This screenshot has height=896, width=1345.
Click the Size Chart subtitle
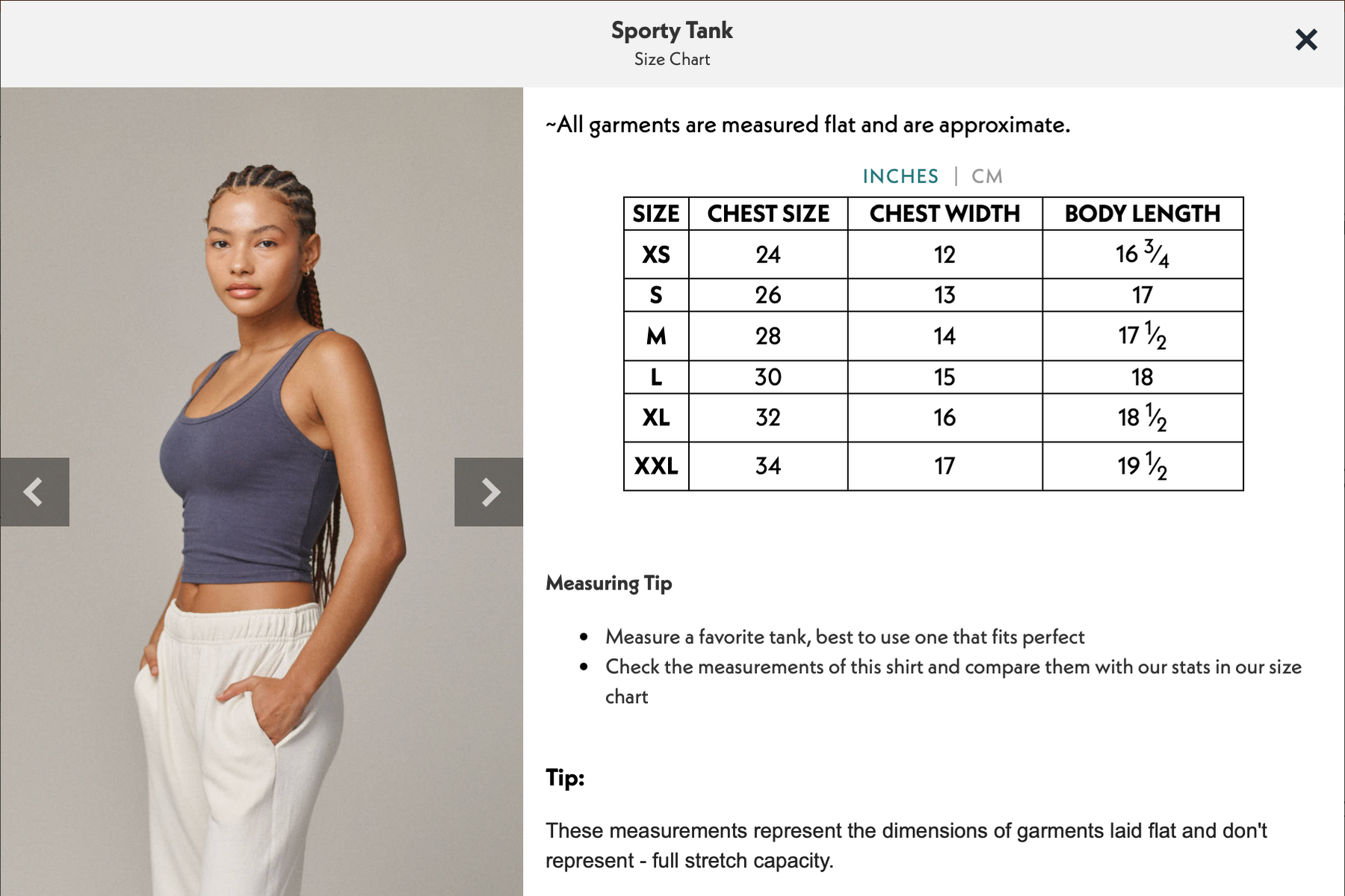672,59
